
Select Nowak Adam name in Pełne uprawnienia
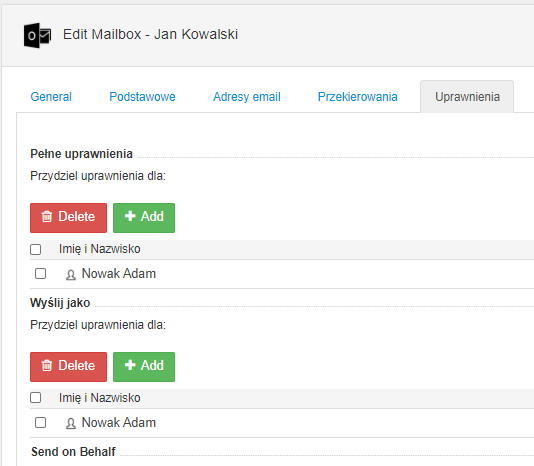tap(119, 274)
